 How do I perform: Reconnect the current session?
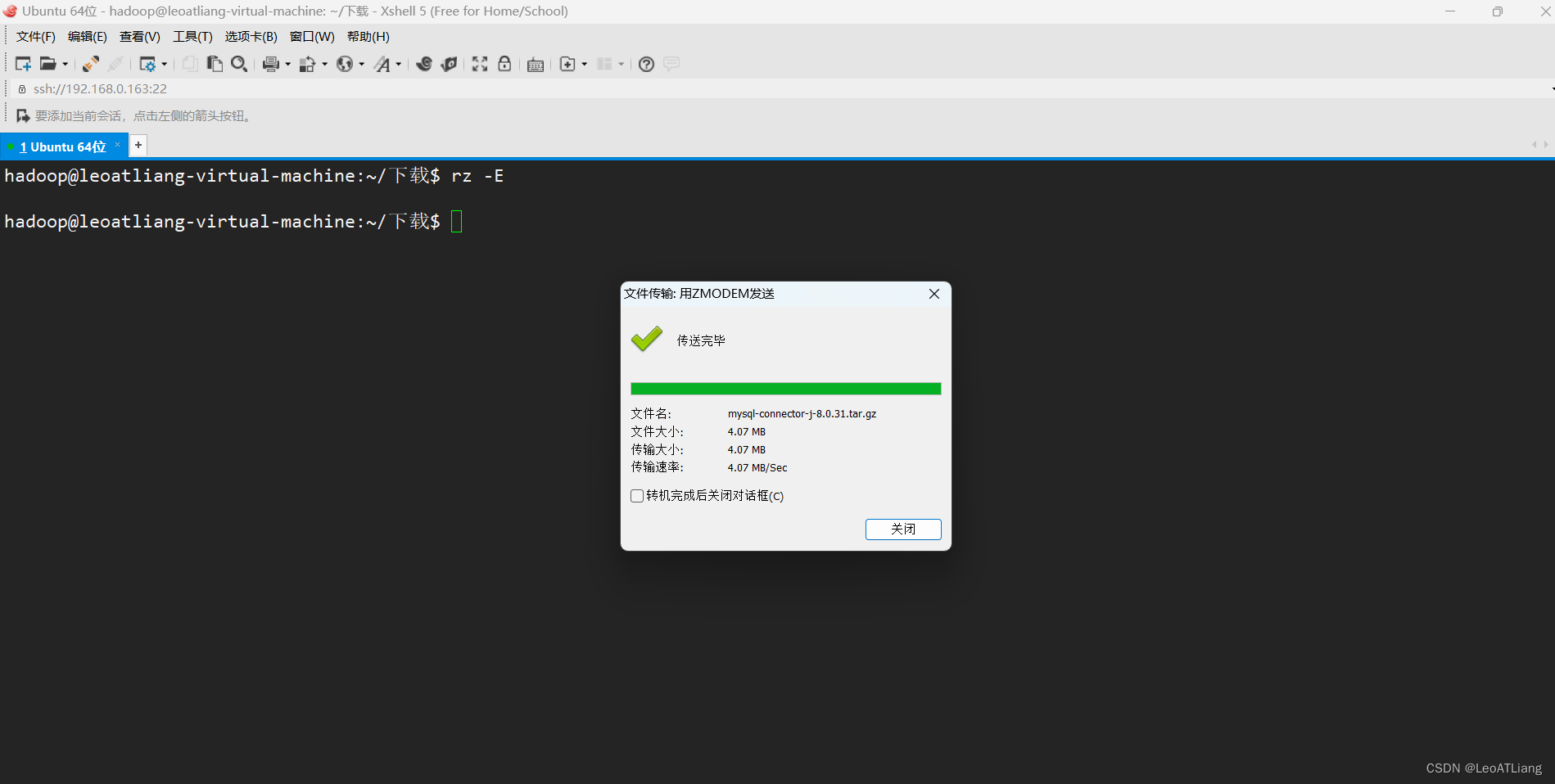tap(90, 64)
